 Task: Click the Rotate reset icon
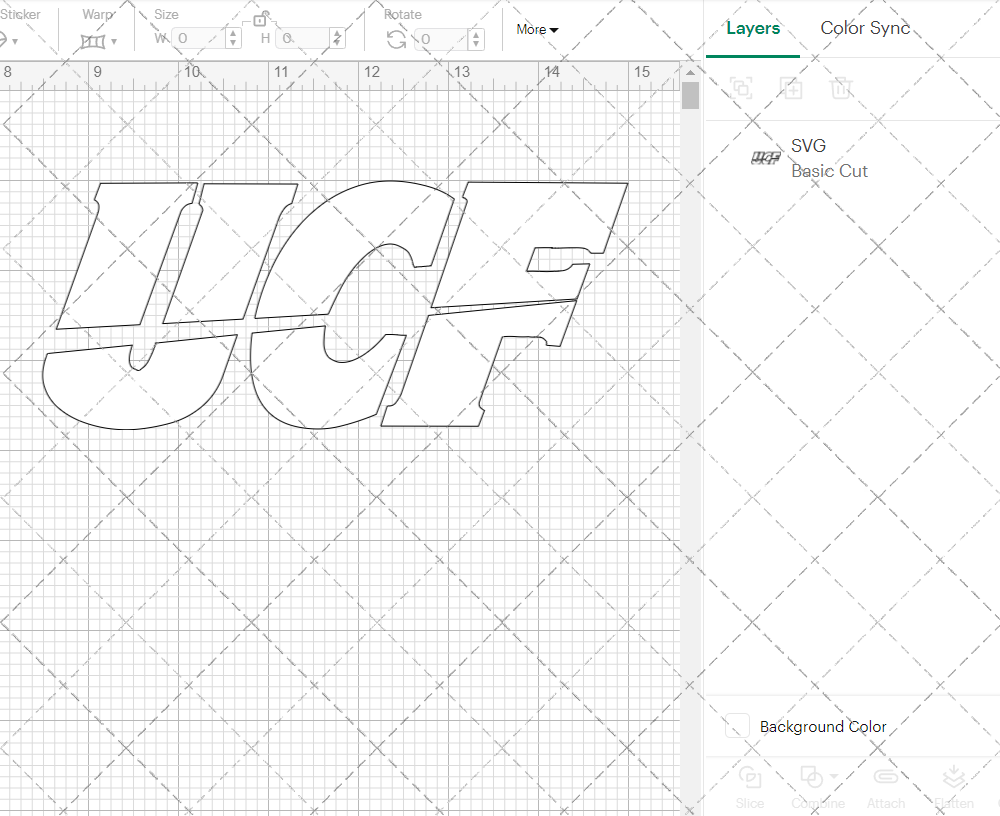[396, 39]
